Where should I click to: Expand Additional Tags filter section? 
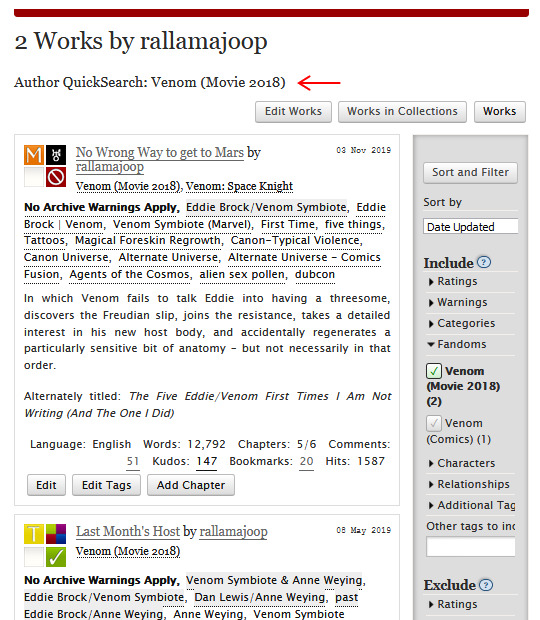pos(472,505)
